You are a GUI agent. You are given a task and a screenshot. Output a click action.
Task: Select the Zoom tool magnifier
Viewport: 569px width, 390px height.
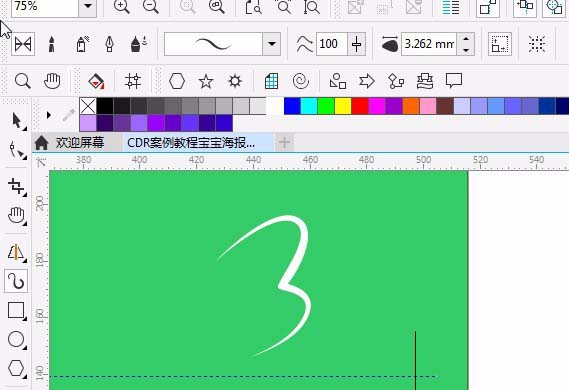tap(22, 81)
